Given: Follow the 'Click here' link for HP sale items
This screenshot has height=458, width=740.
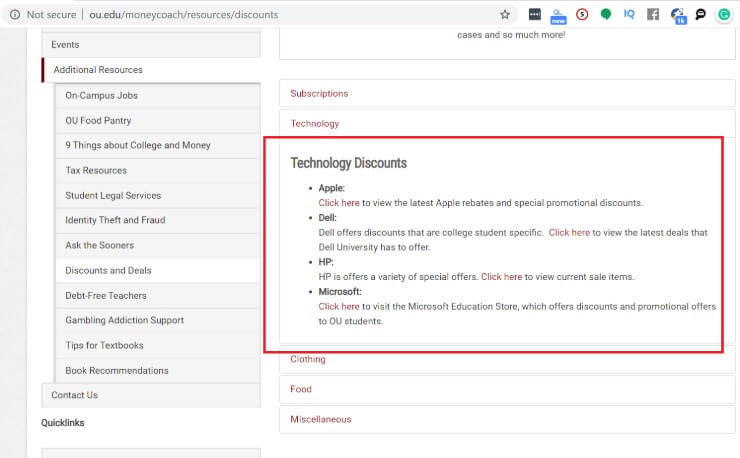Looking at the screenshot, I should click(x=501, y=277).
